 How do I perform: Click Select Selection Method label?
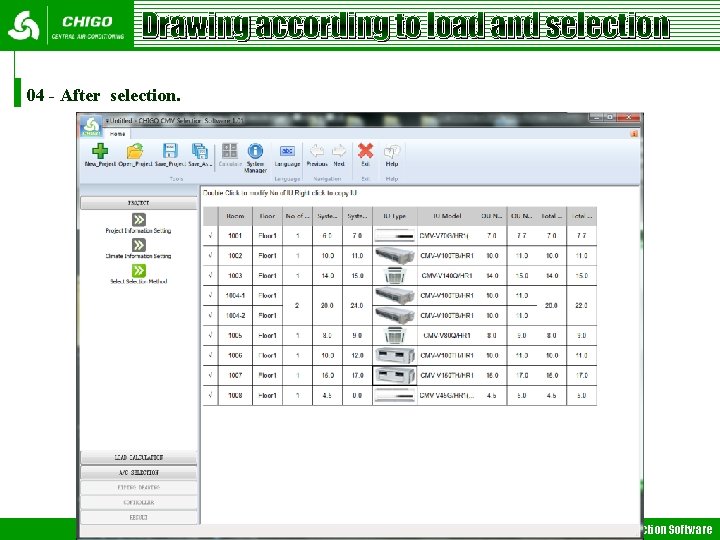138,281
